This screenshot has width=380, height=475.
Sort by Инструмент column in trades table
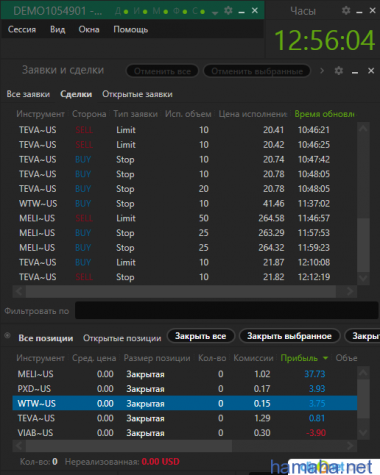(40, 114)
